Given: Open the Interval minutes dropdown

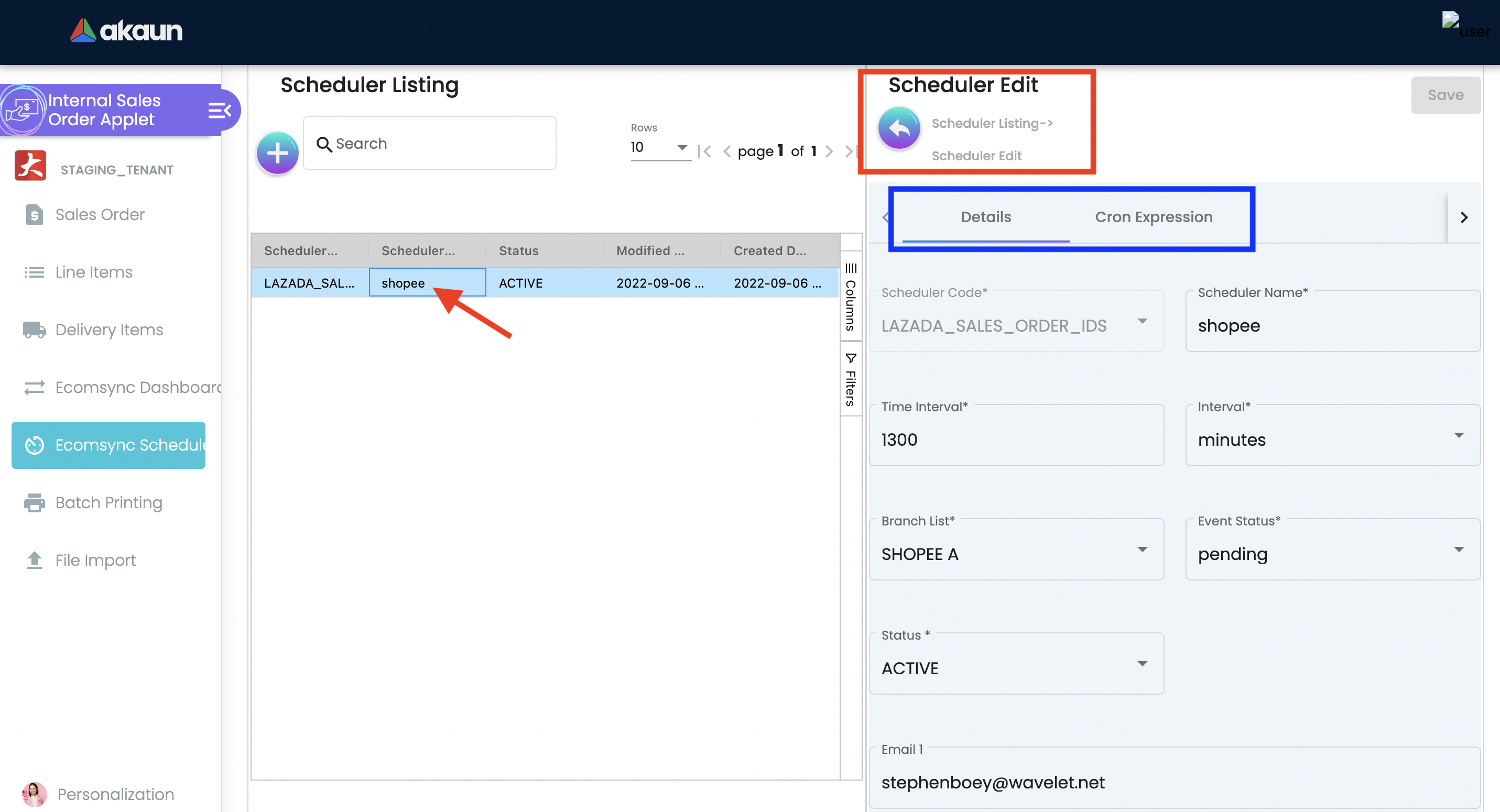Looking at the screenshot, I should 1332,440.
